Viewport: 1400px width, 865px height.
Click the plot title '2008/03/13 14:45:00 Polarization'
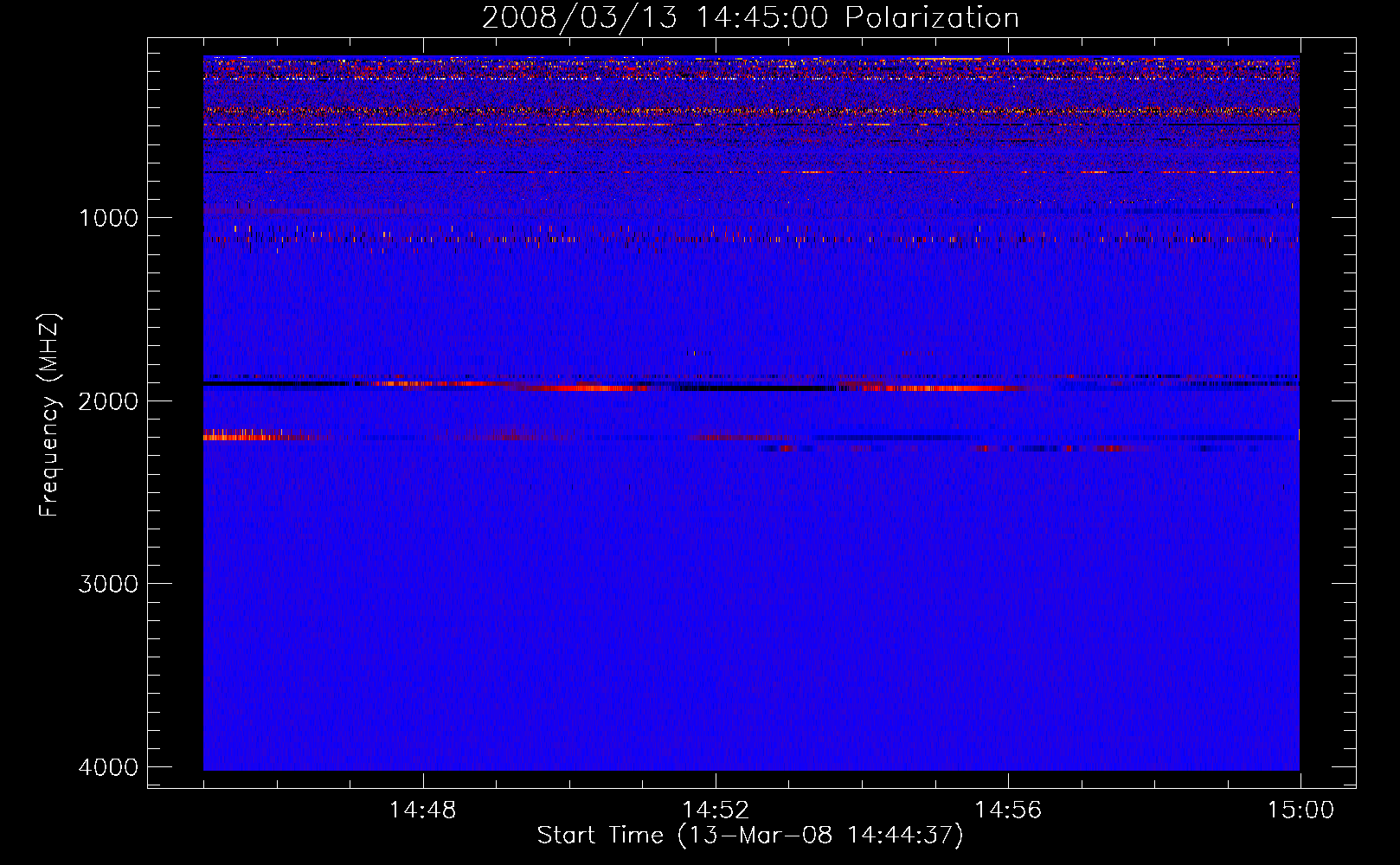pyautogui.click(x=750, y=18)
